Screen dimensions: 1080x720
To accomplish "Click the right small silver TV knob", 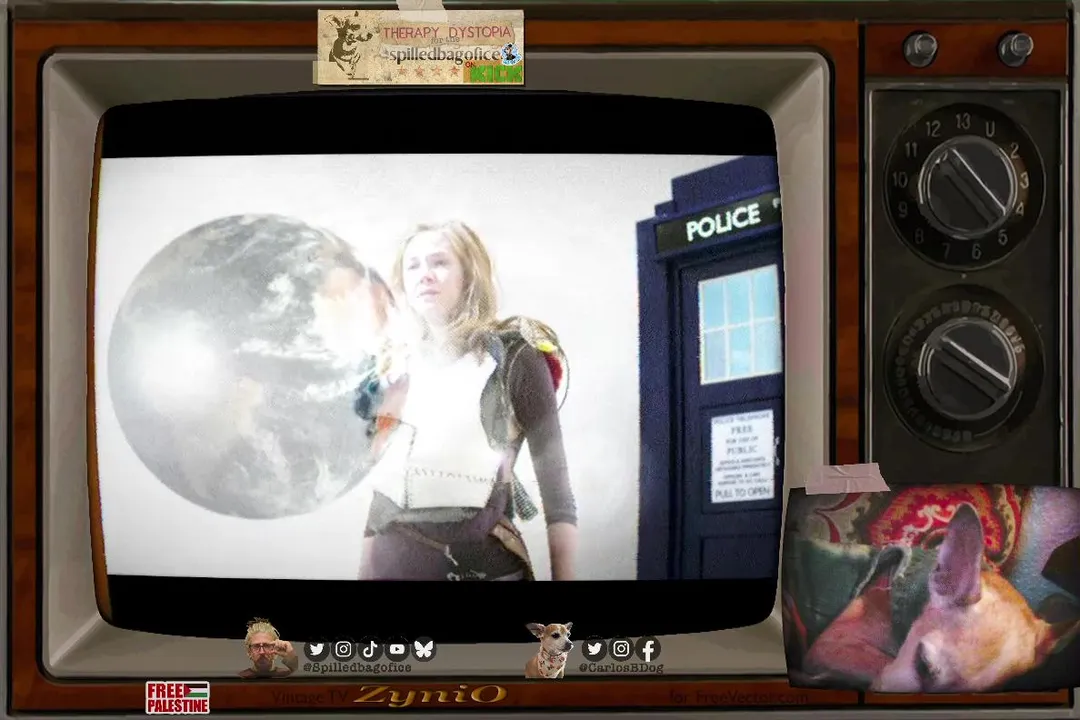I will tap(1015, 48).
